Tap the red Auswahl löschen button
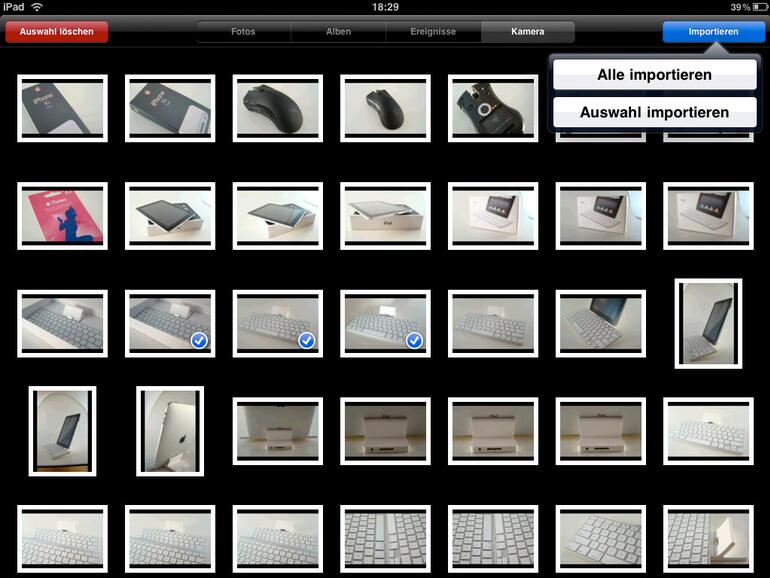Screen dimensions: 770x578 click(56, 31)
